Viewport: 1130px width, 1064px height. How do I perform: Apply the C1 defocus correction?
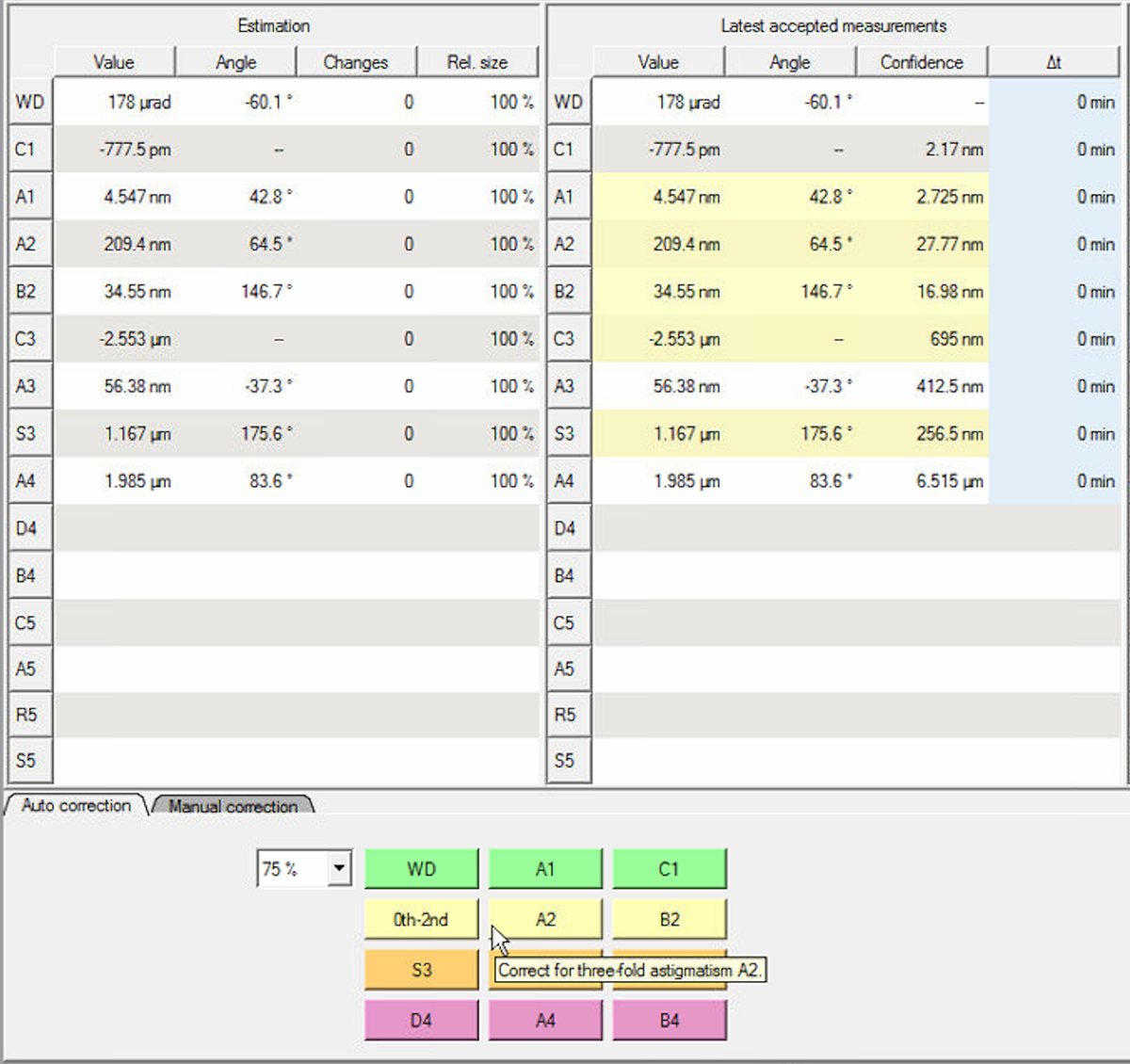point(670,868)
